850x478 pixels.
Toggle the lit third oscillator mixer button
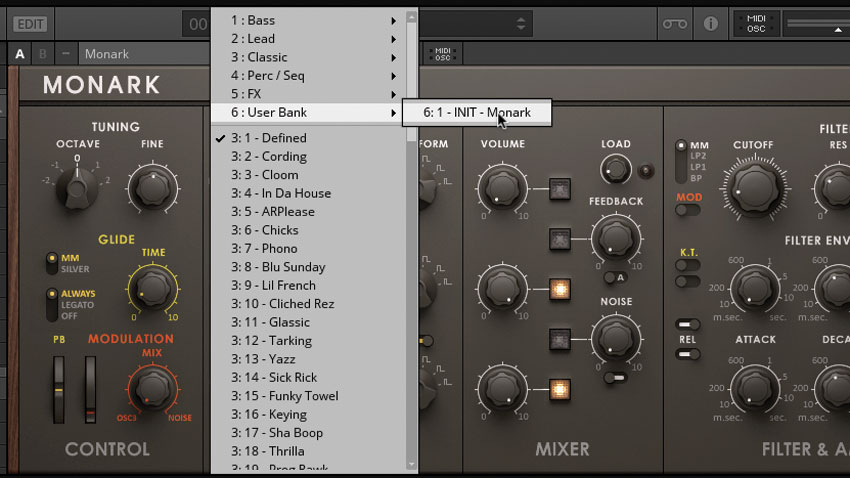click(560, 389)
